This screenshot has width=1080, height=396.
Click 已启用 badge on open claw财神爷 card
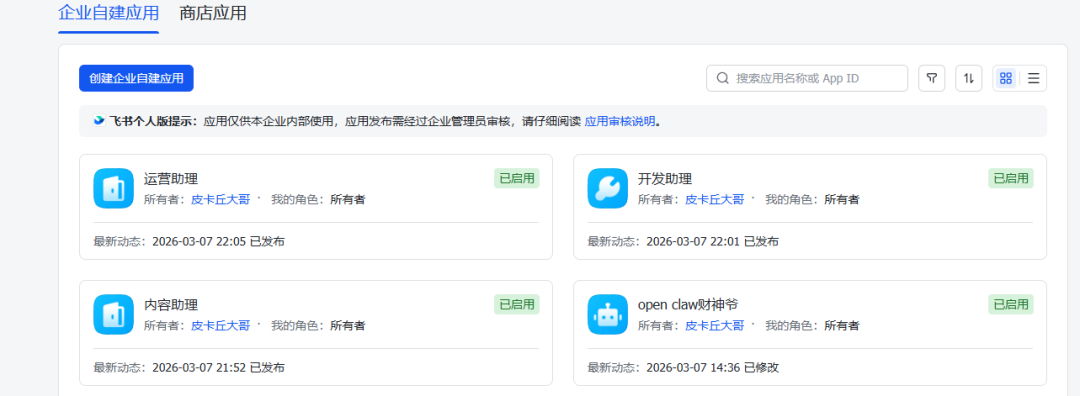[x=1011, y=304]
